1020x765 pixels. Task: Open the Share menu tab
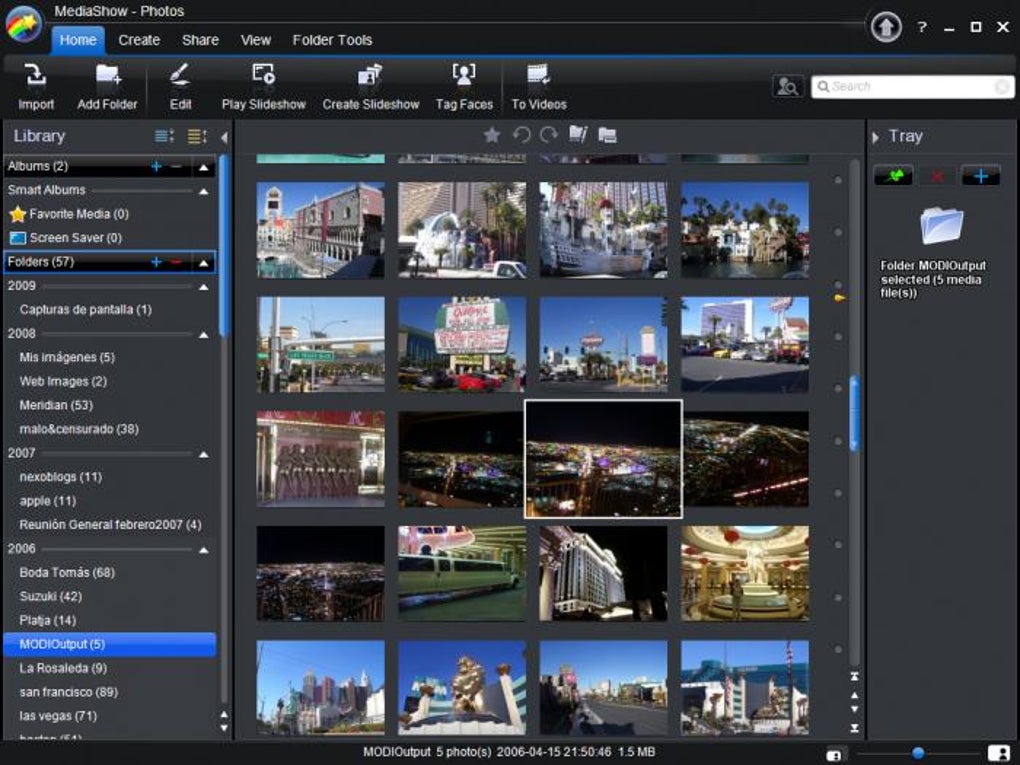tap(200, 40)
